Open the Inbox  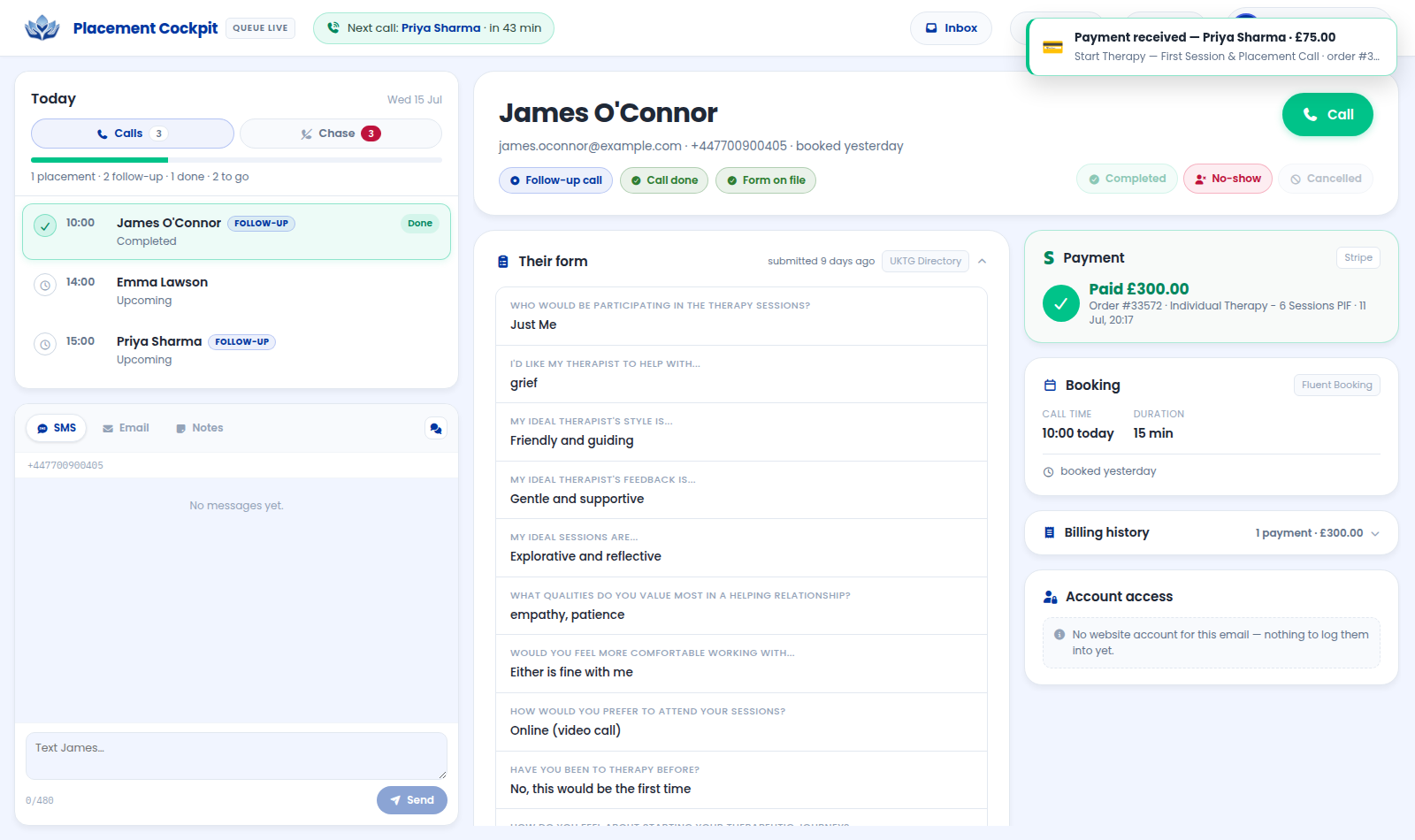(951, 28)
